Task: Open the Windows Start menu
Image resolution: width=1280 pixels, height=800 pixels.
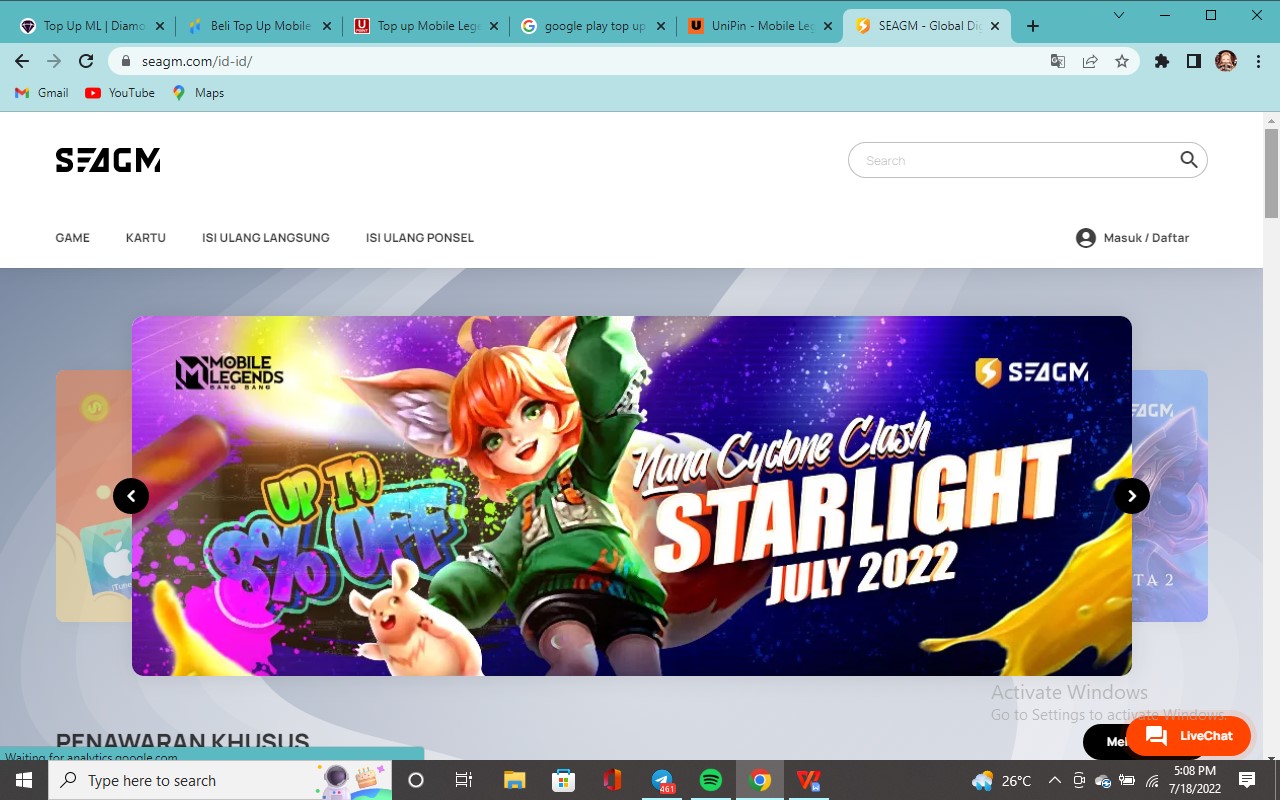Action: tap(24, 780)
